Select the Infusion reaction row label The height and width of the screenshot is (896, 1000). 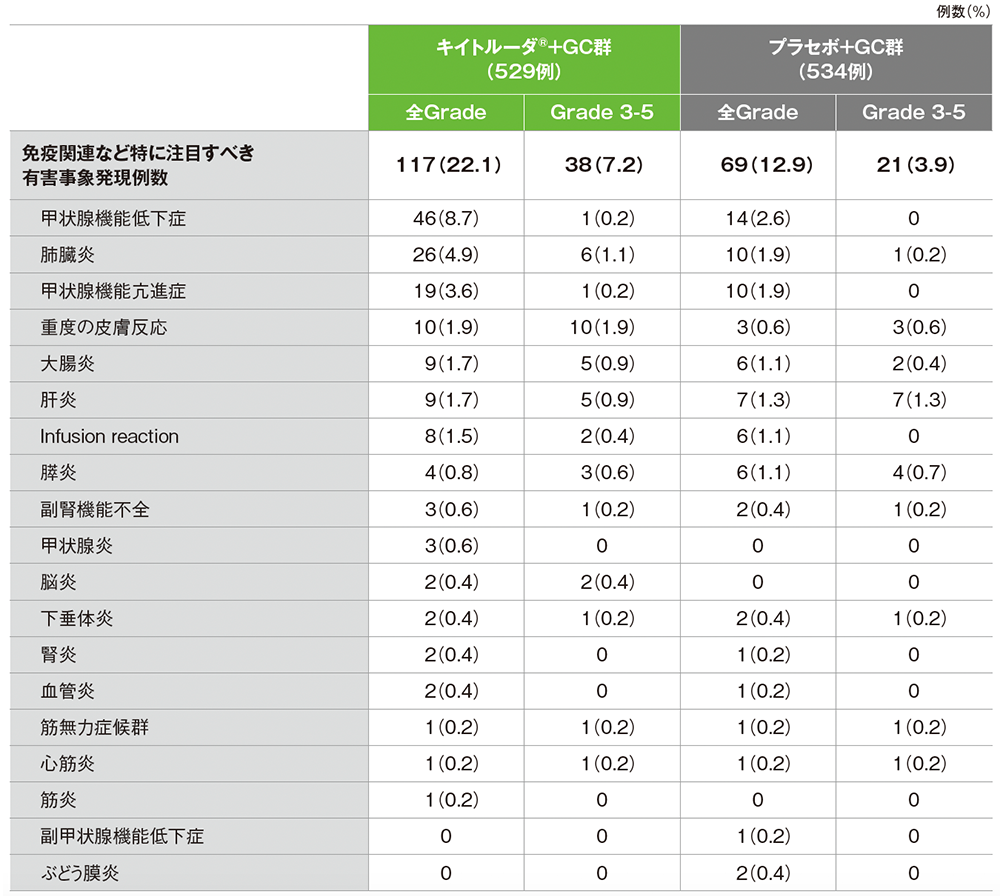pyautogui.click(x=109, y=436)
